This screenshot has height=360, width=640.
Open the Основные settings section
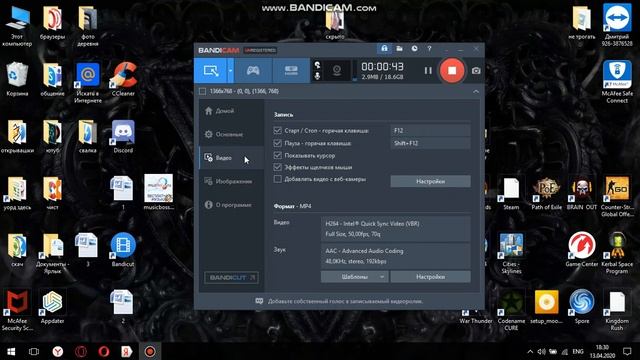231,134
